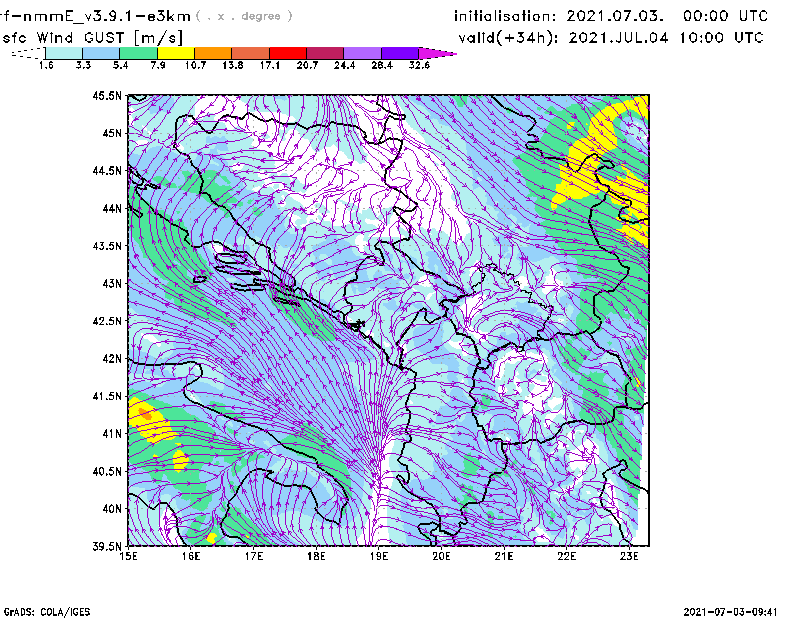Click the 22E longitude label

[567, 556]
